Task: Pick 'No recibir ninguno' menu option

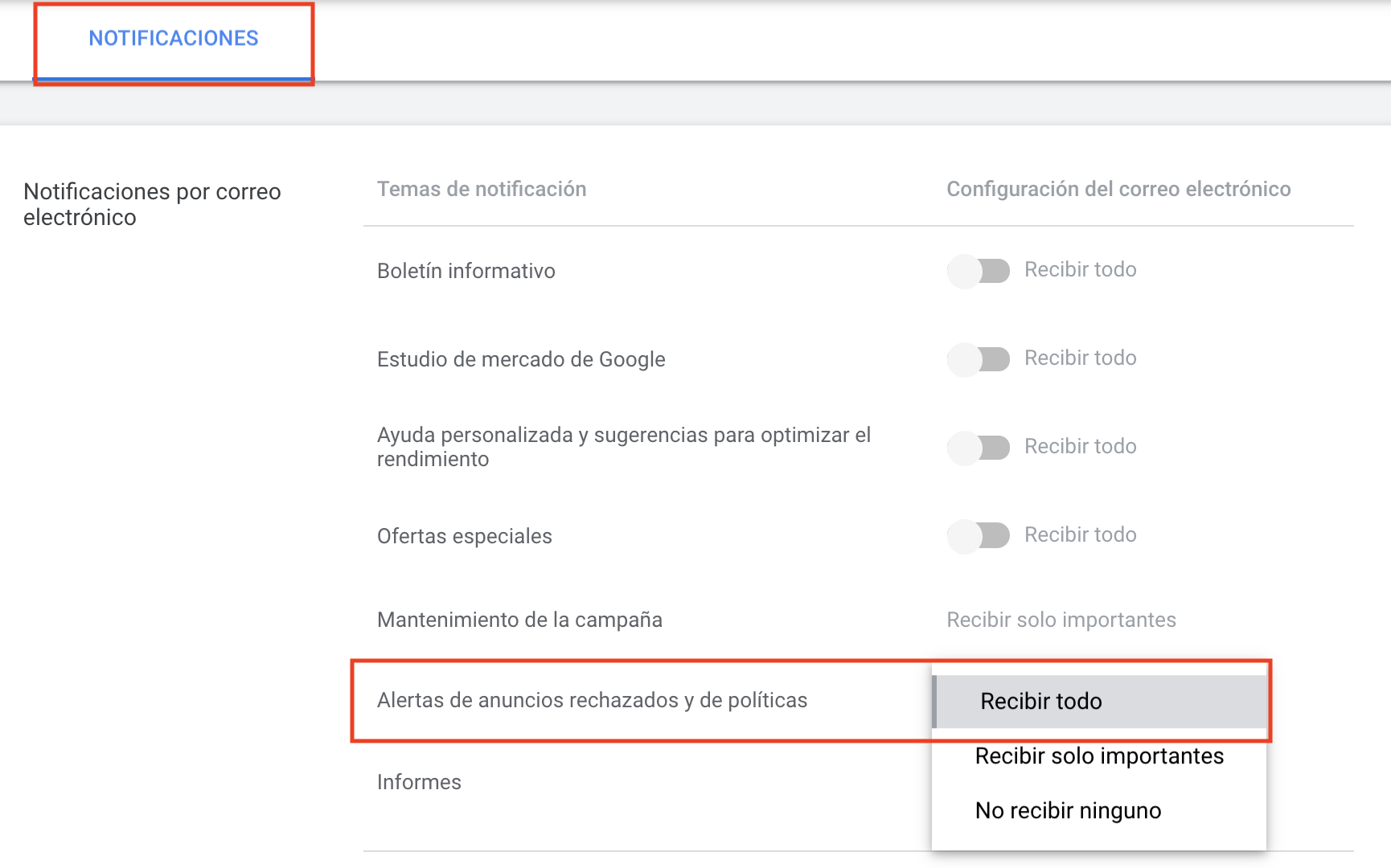Action: 1099,811
